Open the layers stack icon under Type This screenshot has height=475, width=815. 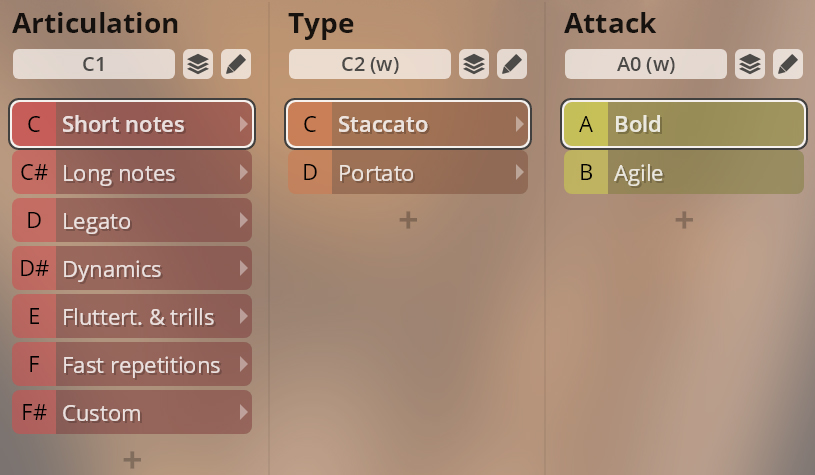(x=474, y=64)
